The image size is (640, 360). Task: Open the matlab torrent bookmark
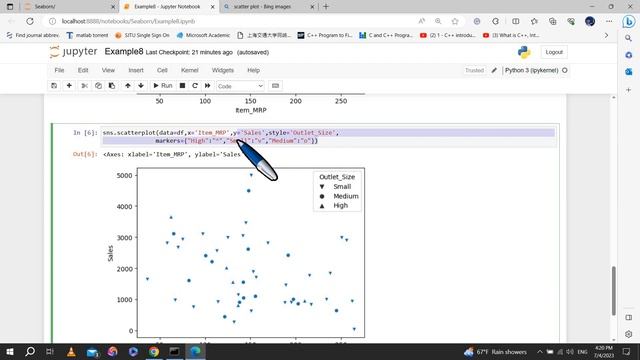[x=87, y=36]
